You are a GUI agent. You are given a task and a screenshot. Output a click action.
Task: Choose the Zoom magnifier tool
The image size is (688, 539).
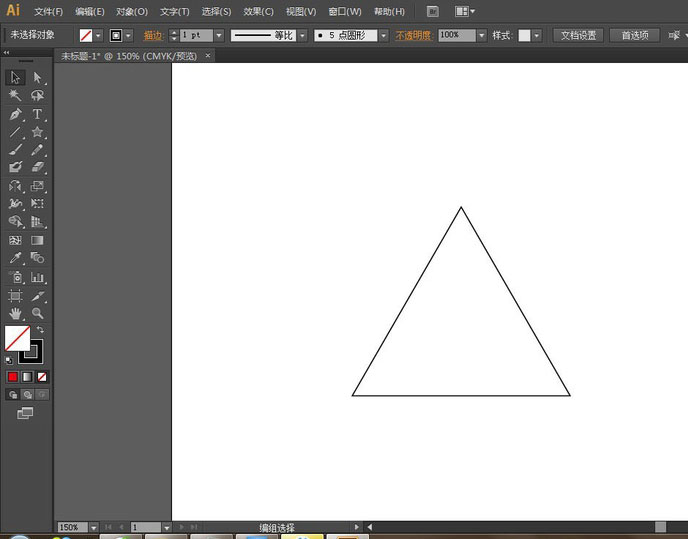(38, 313)
